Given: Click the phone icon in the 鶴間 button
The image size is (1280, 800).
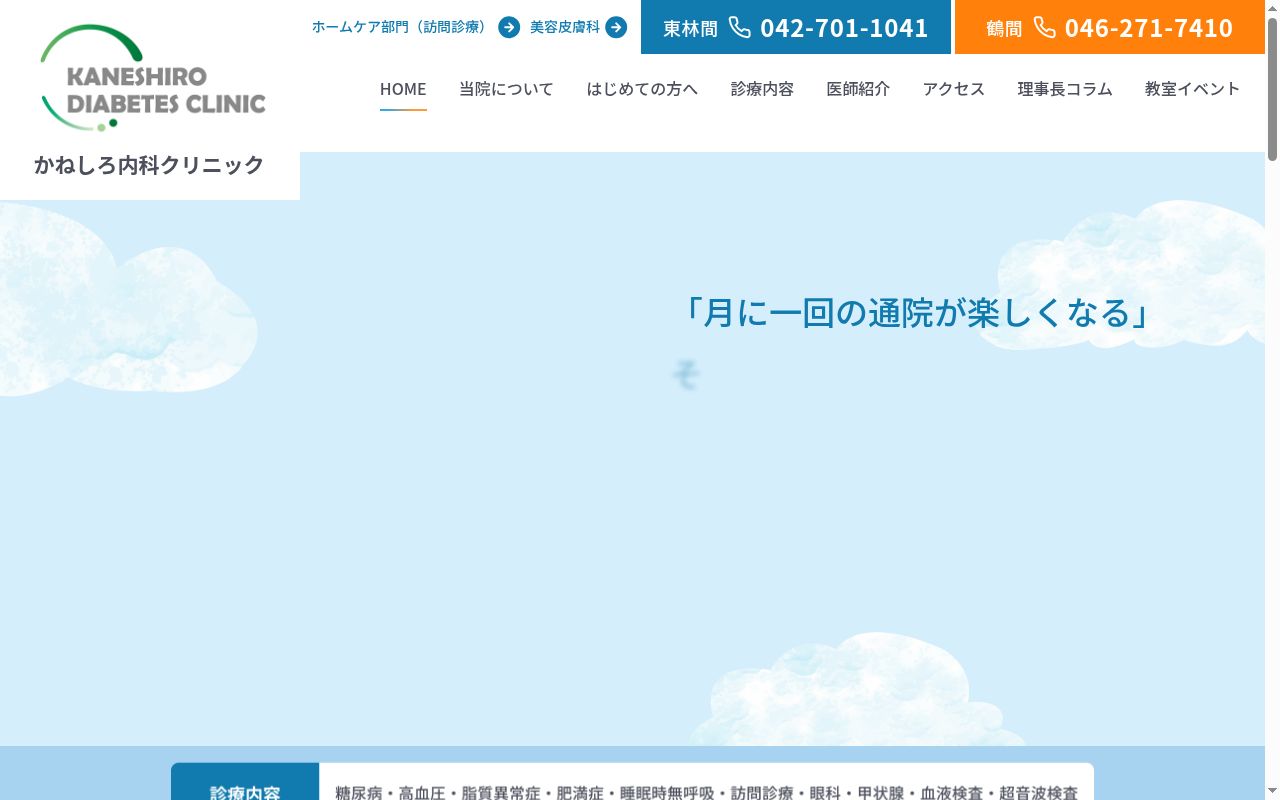Looking at the screenshot, I should pos(1045,27).
